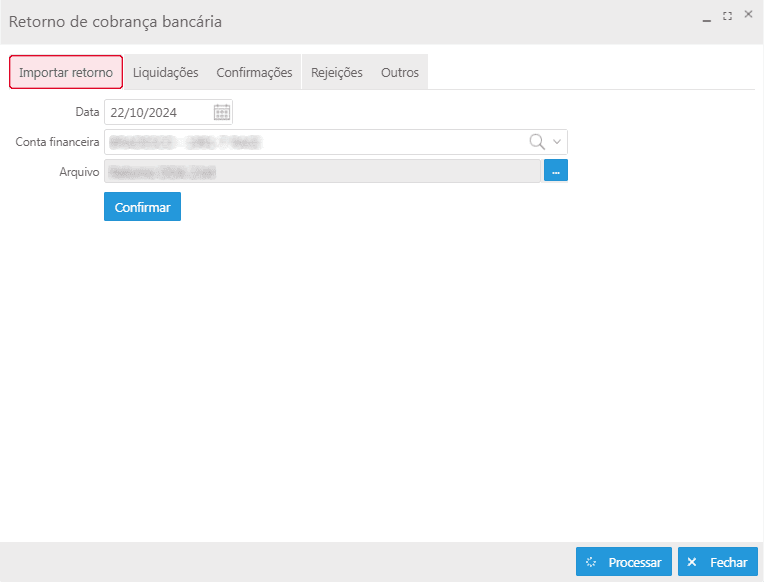764x582 pixels.
Task: Minimize the Retorno de cobrança bancária window
Action: click(706, 17)
